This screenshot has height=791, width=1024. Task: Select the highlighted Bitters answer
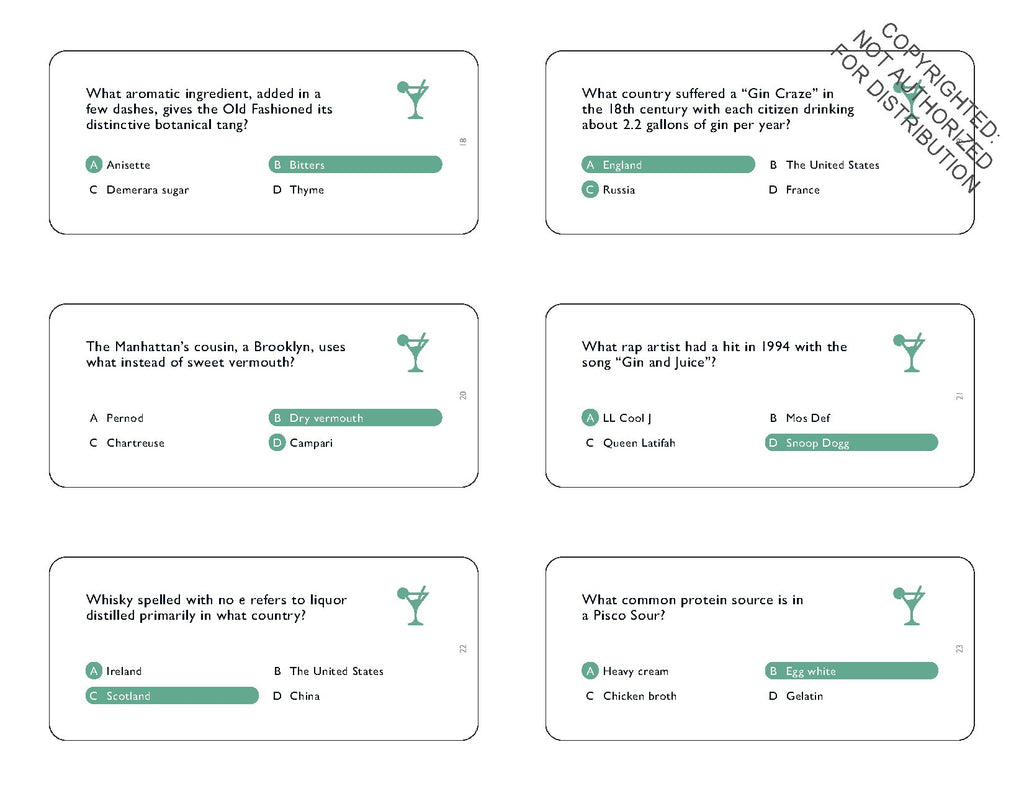point(355,165)
